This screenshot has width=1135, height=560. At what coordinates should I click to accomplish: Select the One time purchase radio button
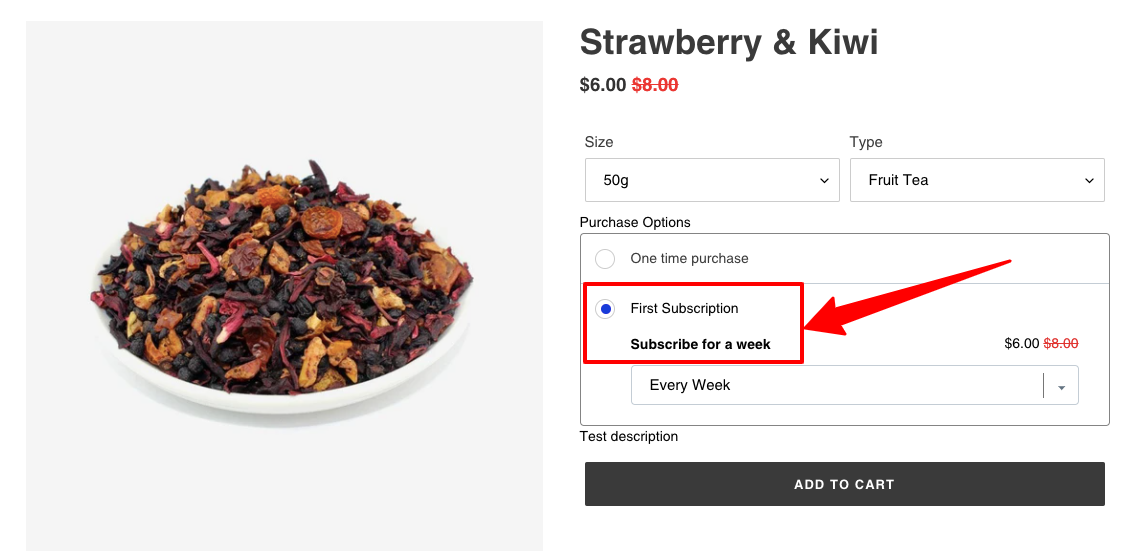604,259
